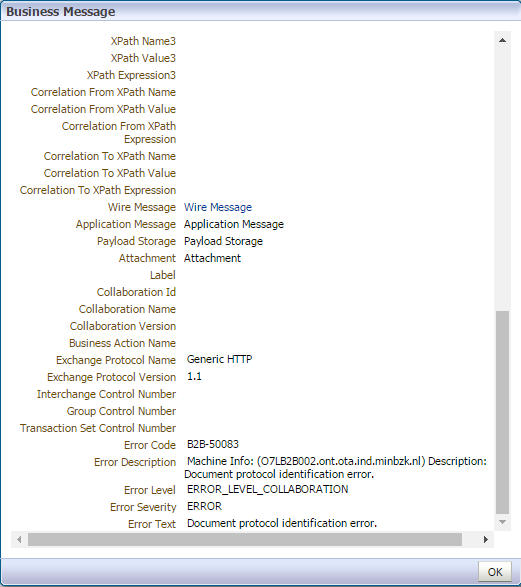Click the ERROR_LEVEL_COLLABORATION value

267,489
